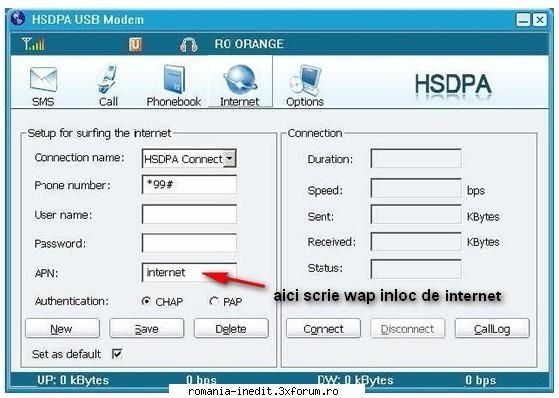This screenshot has height=398, width=559.
Task: Click the Options tab label
Action: click(305, 102)
